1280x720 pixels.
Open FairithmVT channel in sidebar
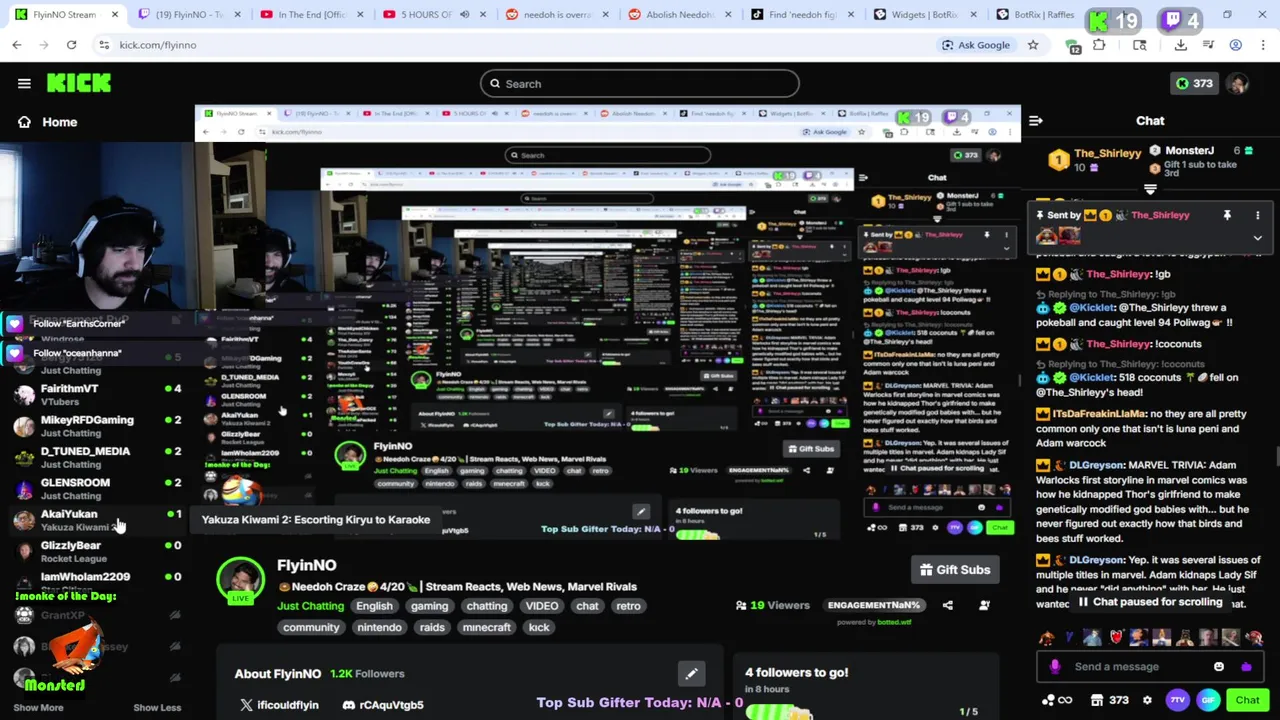97,395
